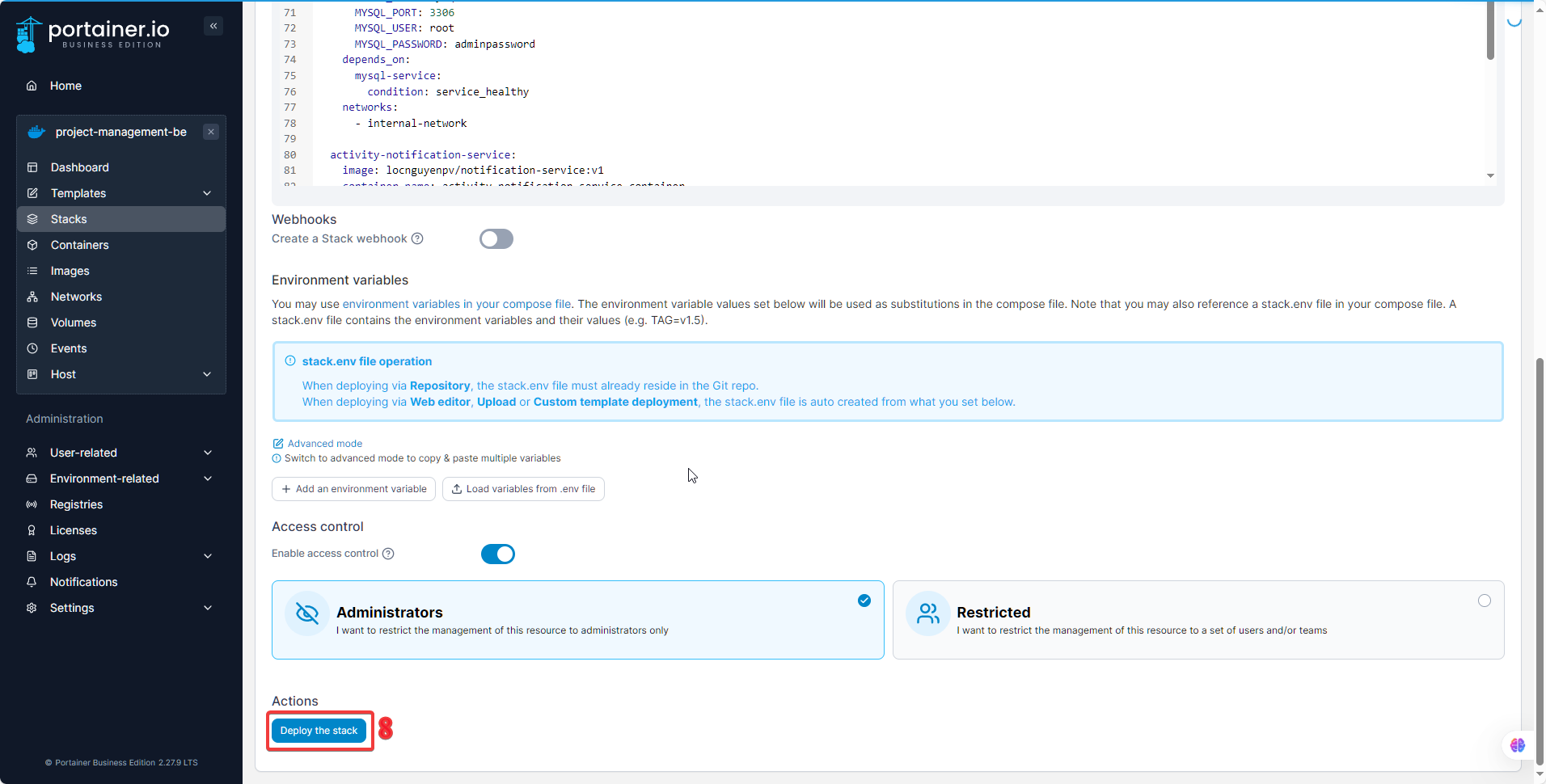Enable the Create a Stack webhook toggle
The height and width of the screenshot is (784, 1546).
click(496, 238)
